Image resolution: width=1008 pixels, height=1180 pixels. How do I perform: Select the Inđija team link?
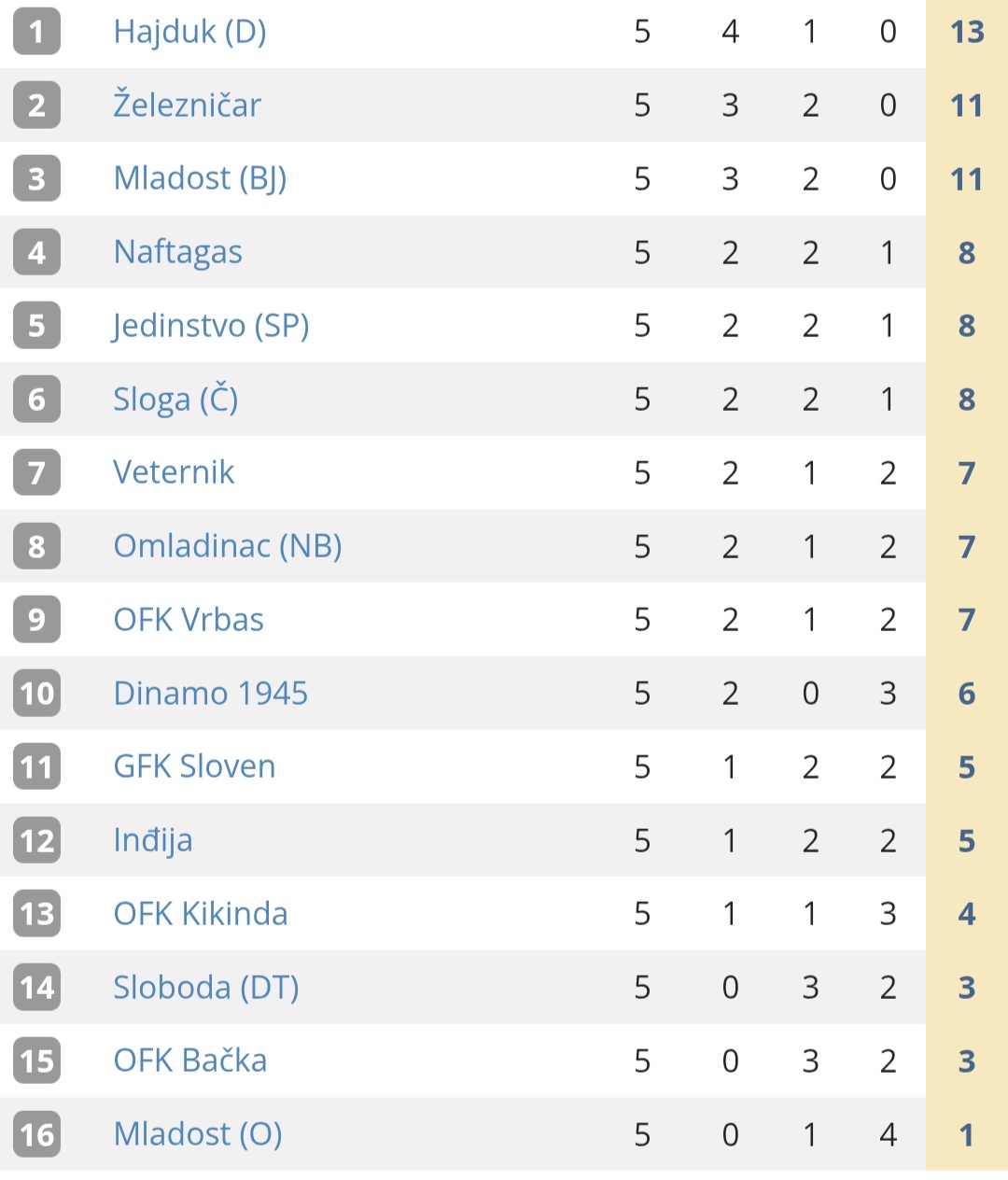tap(153, 840)
